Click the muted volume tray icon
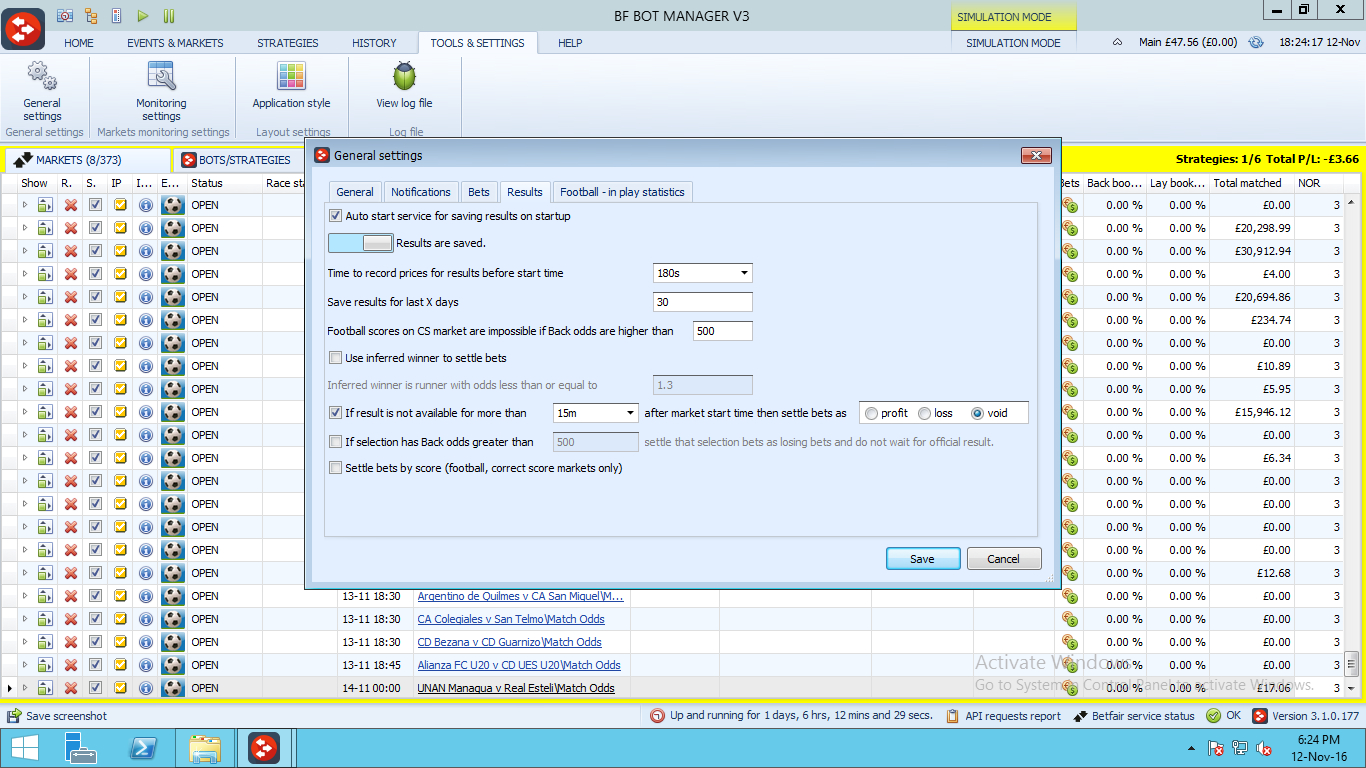Screen dimensions: 1366x768 point(1263,748)
